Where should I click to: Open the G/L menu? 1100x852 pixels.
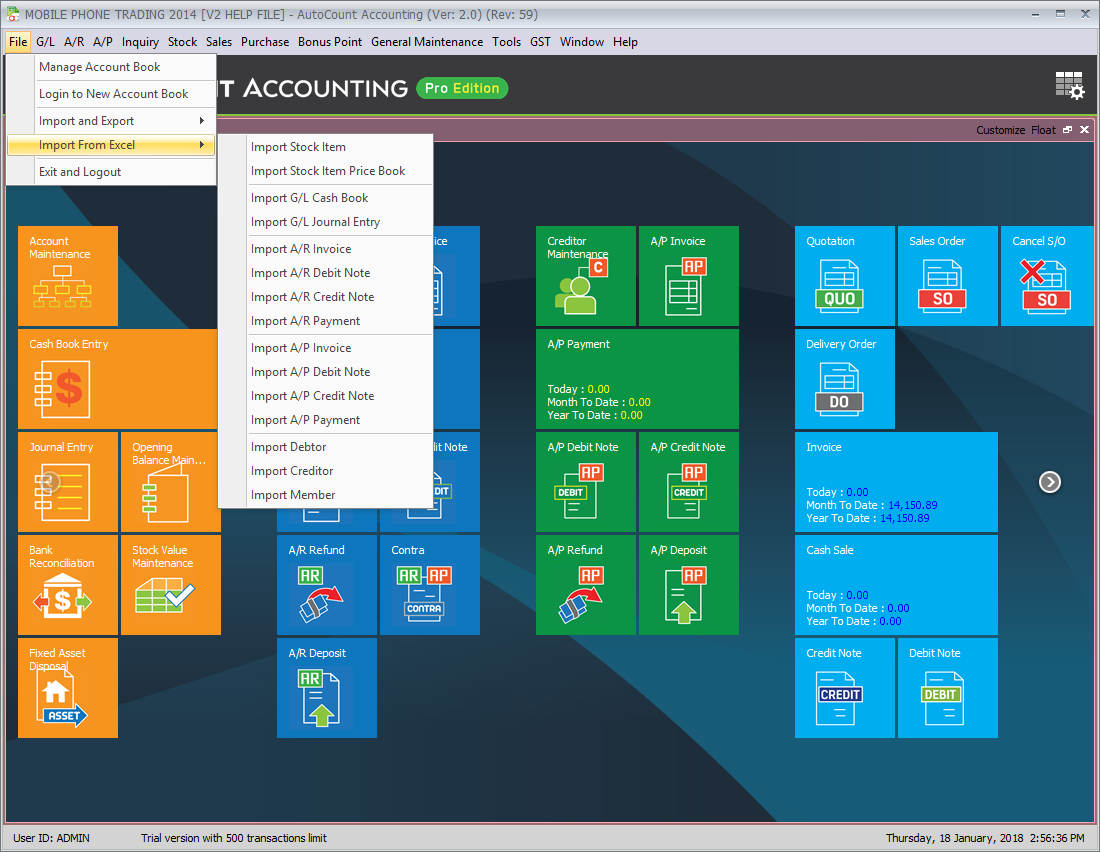(x=46, y=42)
